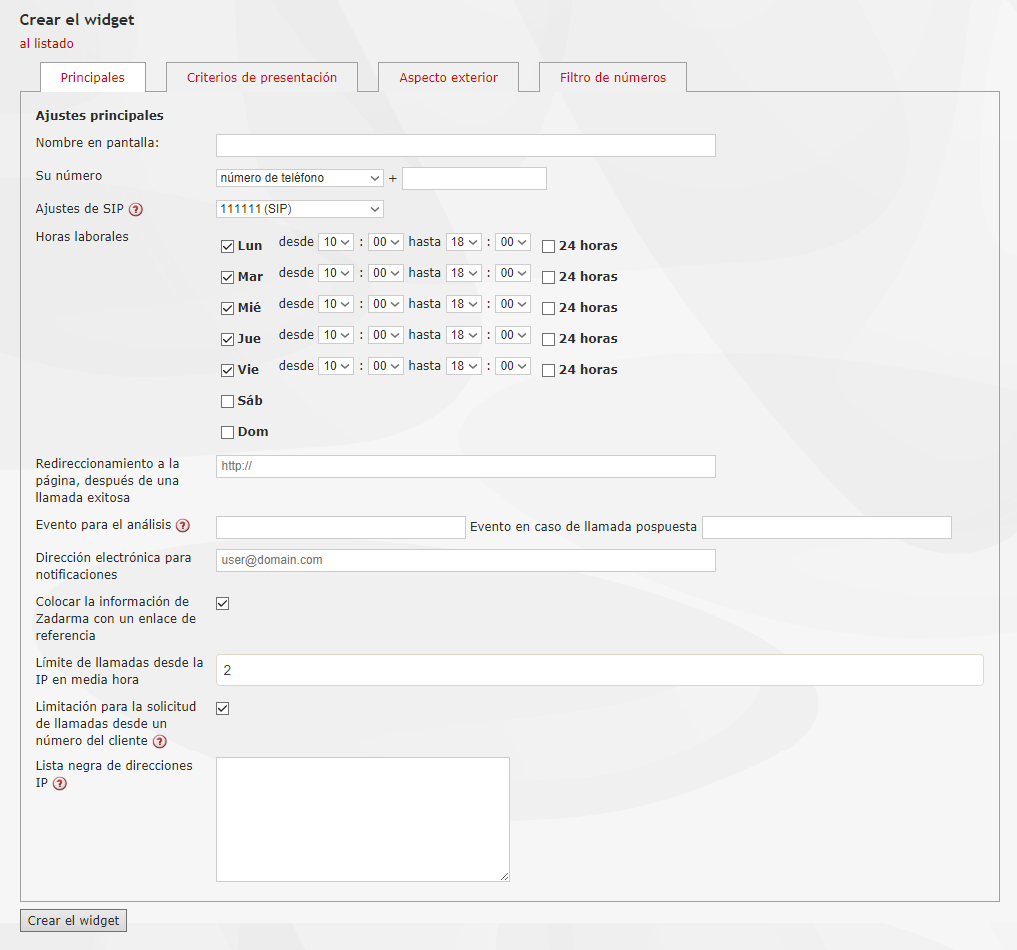Viewport: 1017px width, 950px height.
Task: Focus the user@domain.com notification email field
Action: (466, 560)
